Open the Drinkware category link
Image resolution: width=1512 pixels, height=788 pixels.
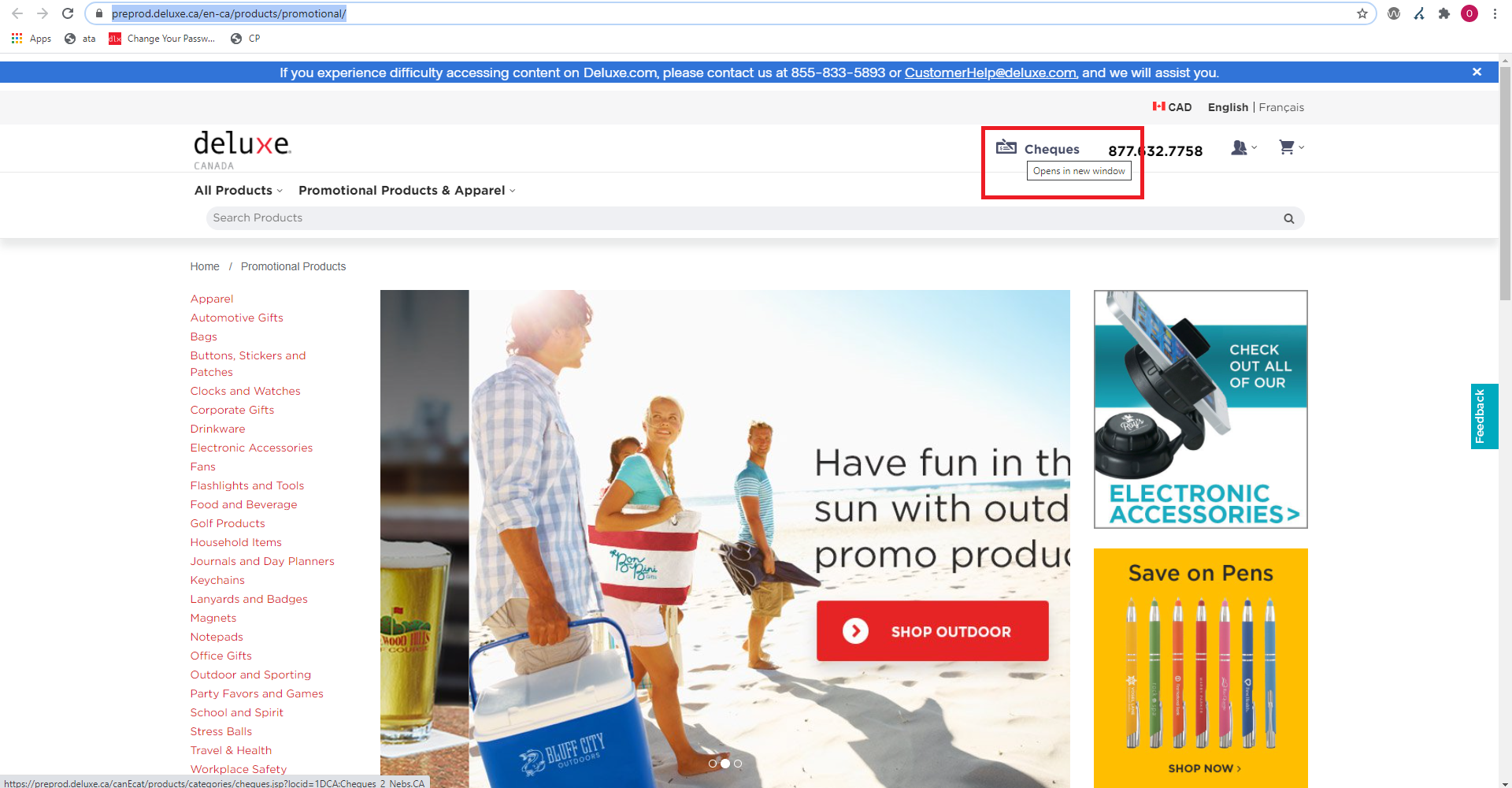pos(217,429)
